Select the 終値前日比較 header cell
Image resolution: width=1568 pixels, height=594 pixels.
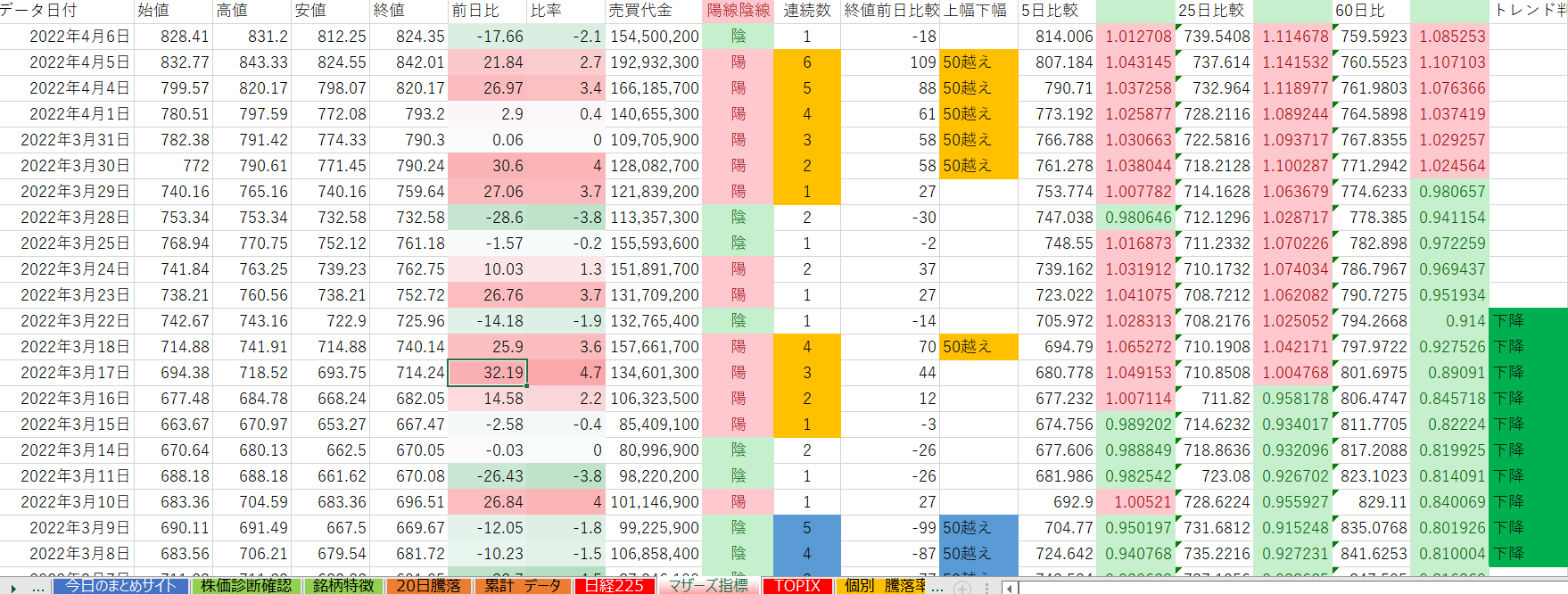[x=890, y=11]
